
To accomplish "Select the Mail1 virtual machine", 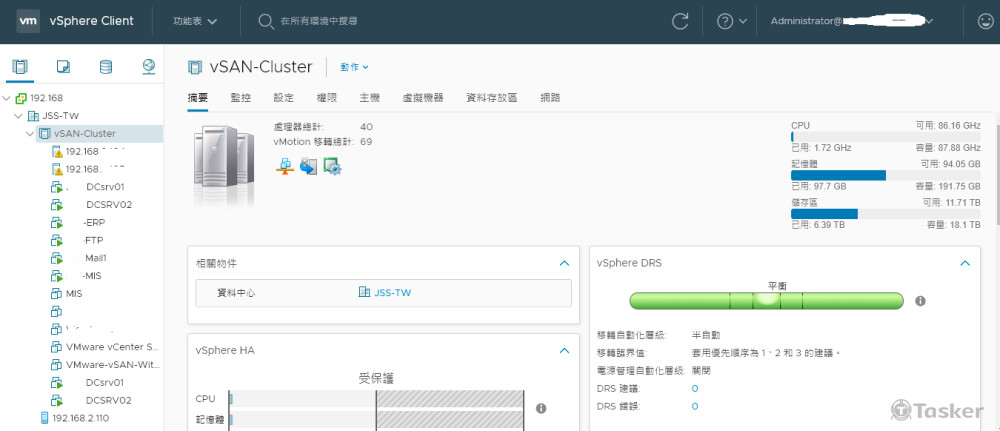I will tap(96, 258).
